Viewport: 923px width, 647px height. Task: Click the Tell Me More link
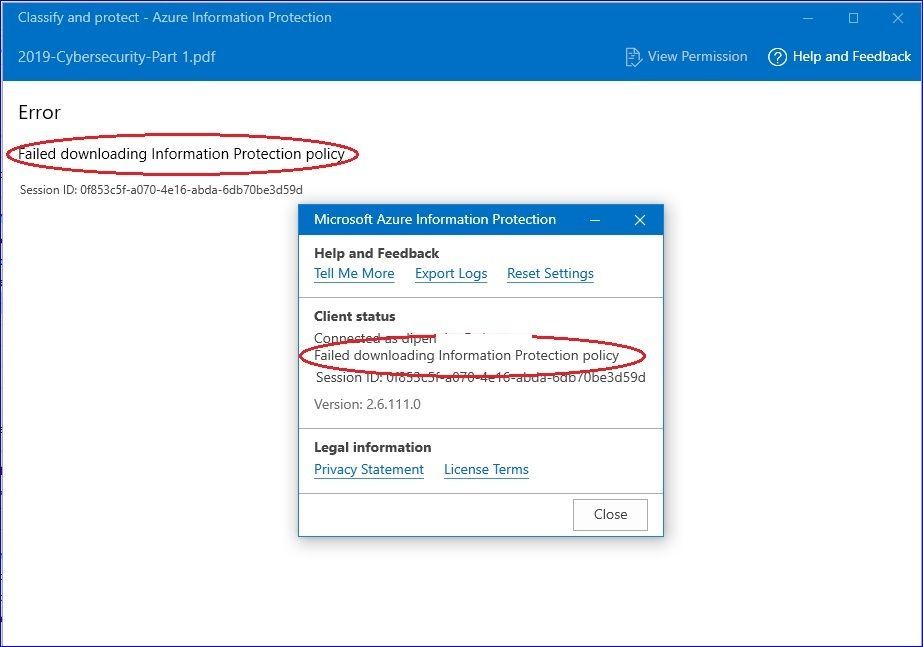click(354, 274)
